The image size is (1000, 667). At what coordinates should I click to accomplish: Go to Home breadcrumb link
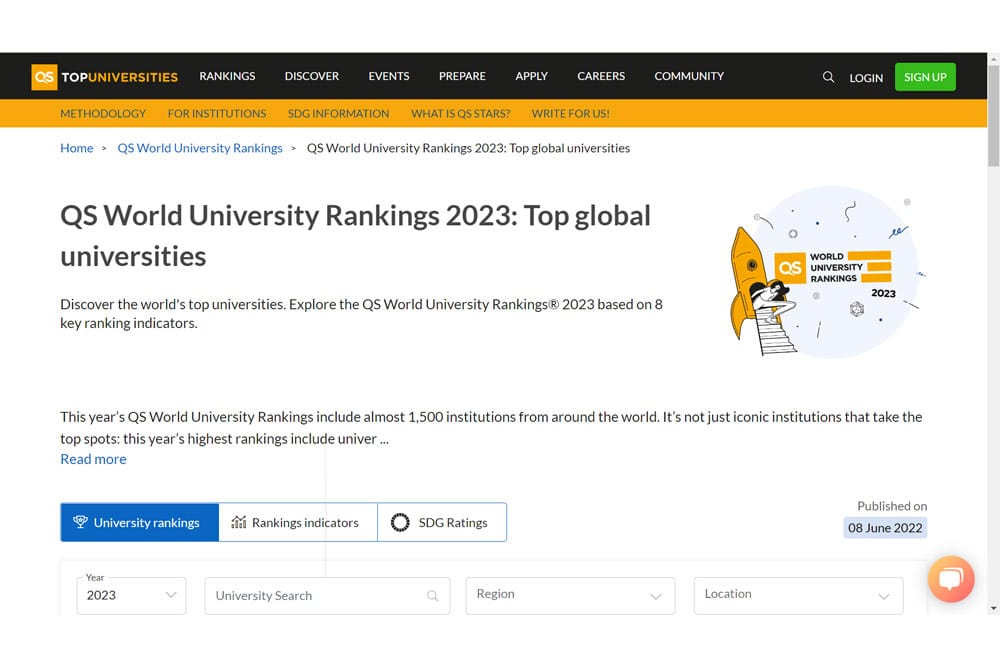[76, 148]
